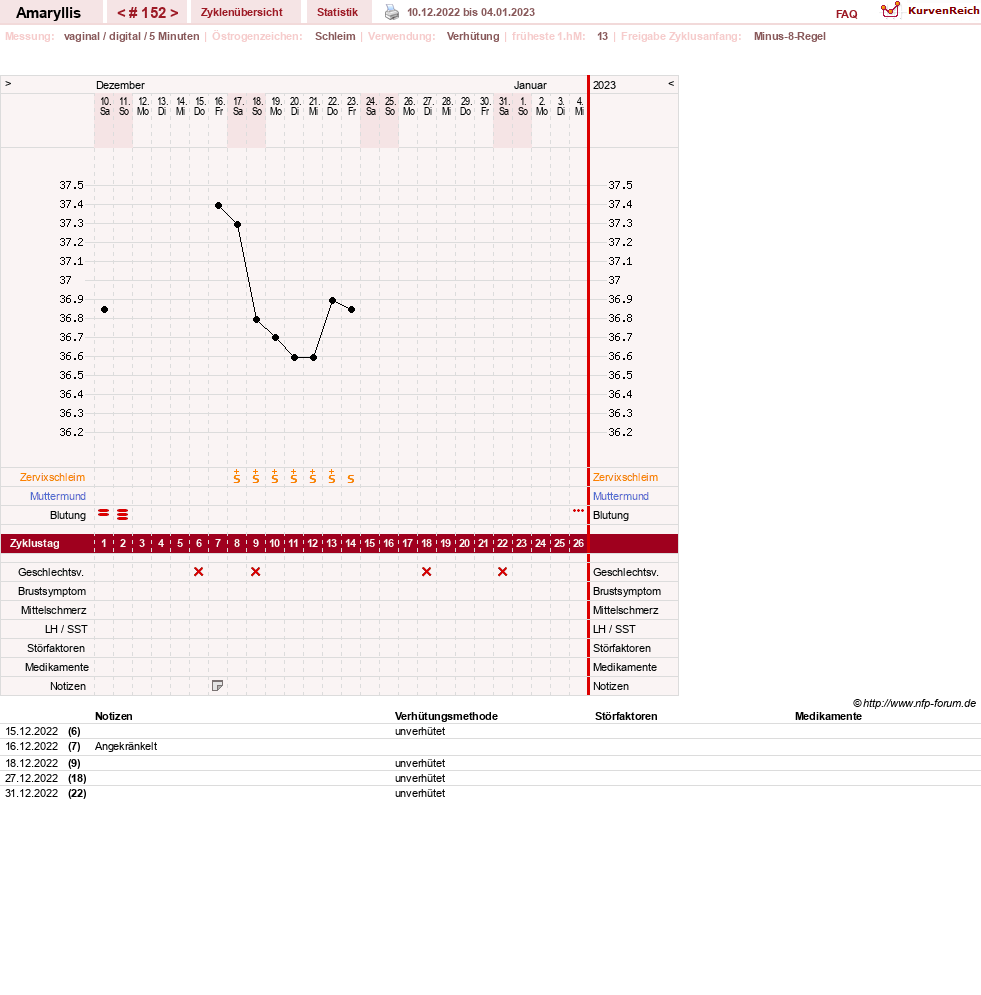
Task: Click the 'Schleim' estrogen sign value
Action: [335, 36]
